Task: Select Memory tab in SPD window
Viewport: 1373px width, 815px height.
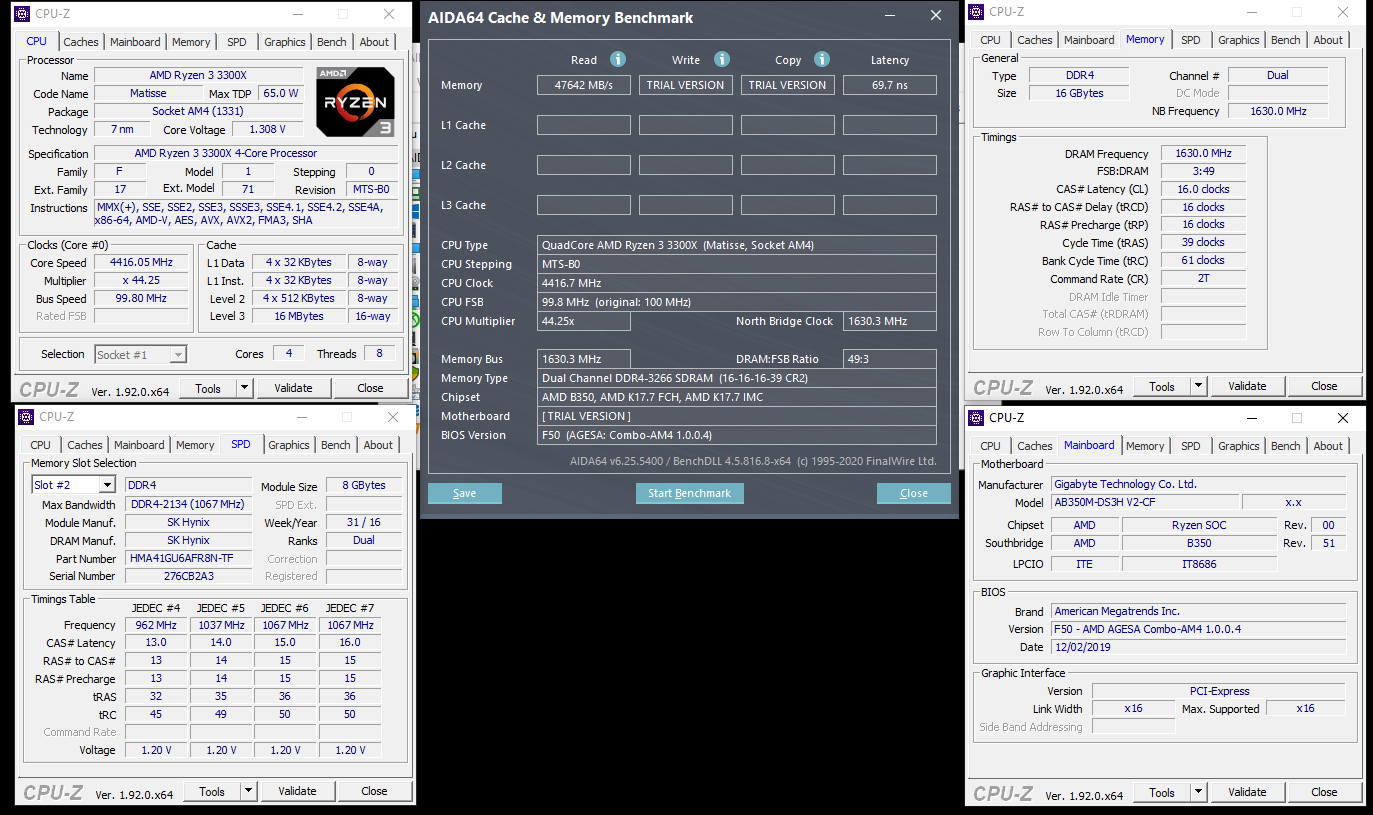Action: (195, 445)
